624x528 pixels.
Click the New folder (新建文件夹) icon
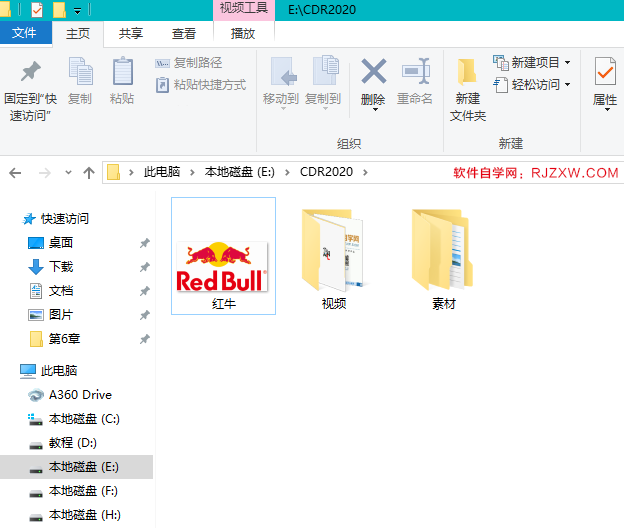click(467, 72)
